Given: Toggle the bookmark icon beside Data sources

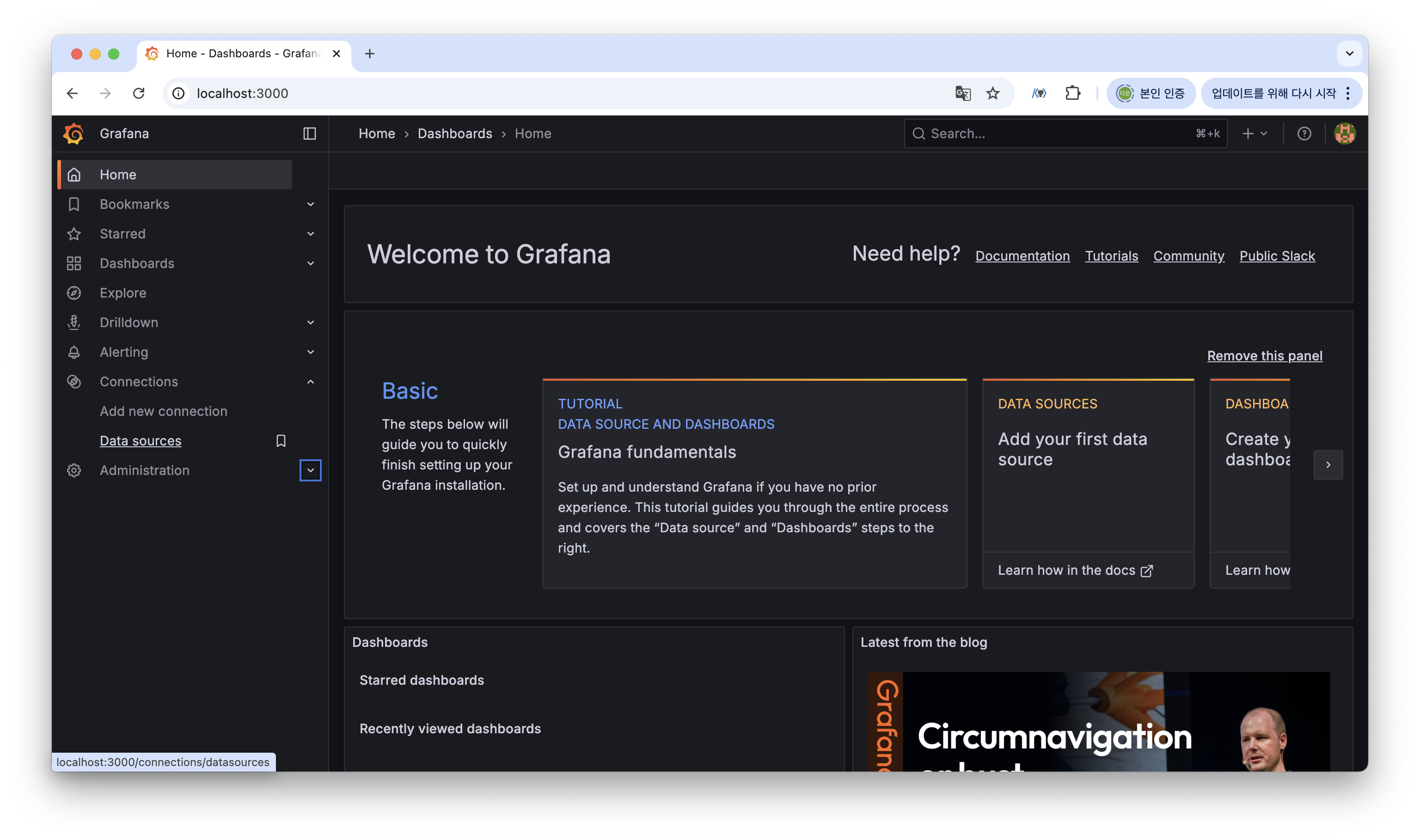Looking at the screenshot, I should point(281,440).
